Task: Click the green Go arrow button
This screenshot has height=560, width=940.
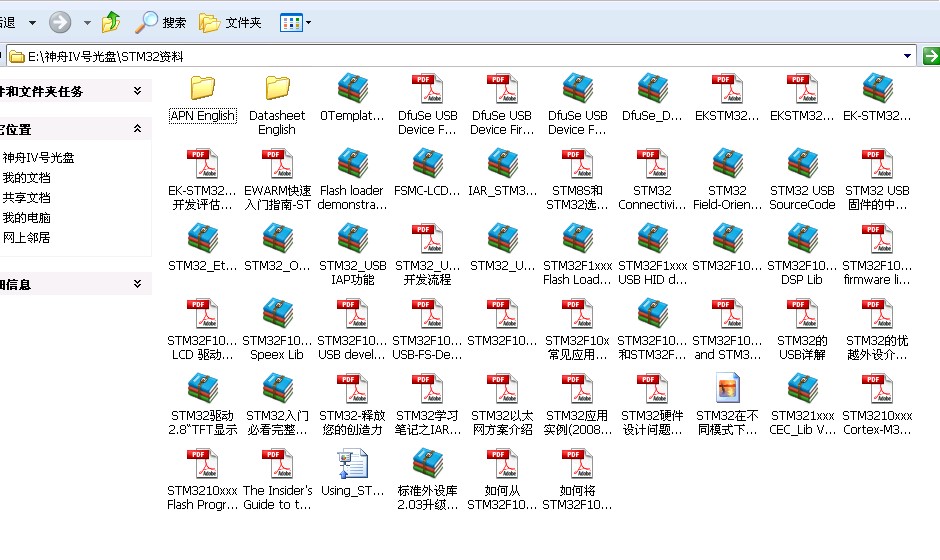Action: 930,56
